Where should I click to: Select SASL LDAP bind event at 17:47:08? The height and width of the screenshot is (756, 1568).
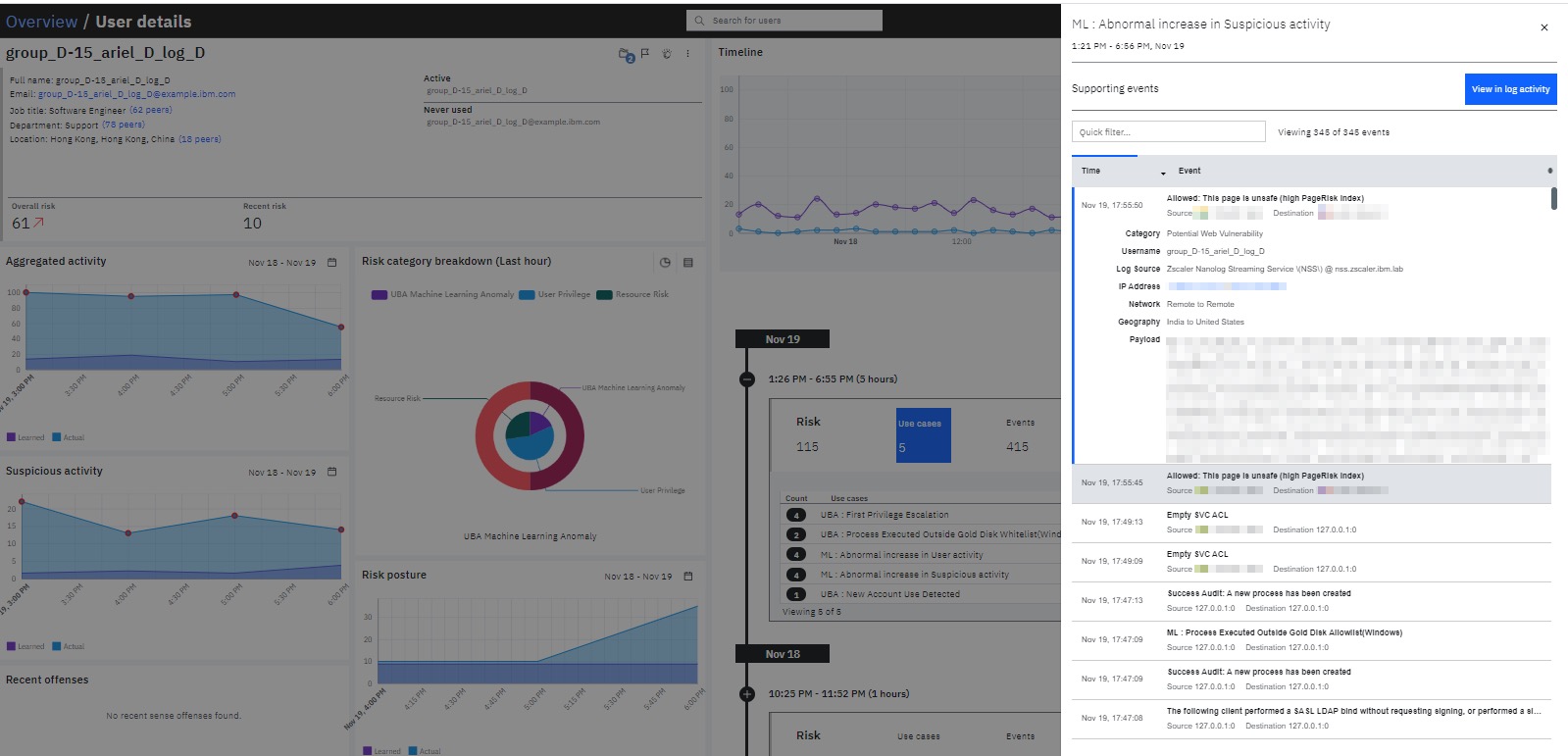(1311, 719)
